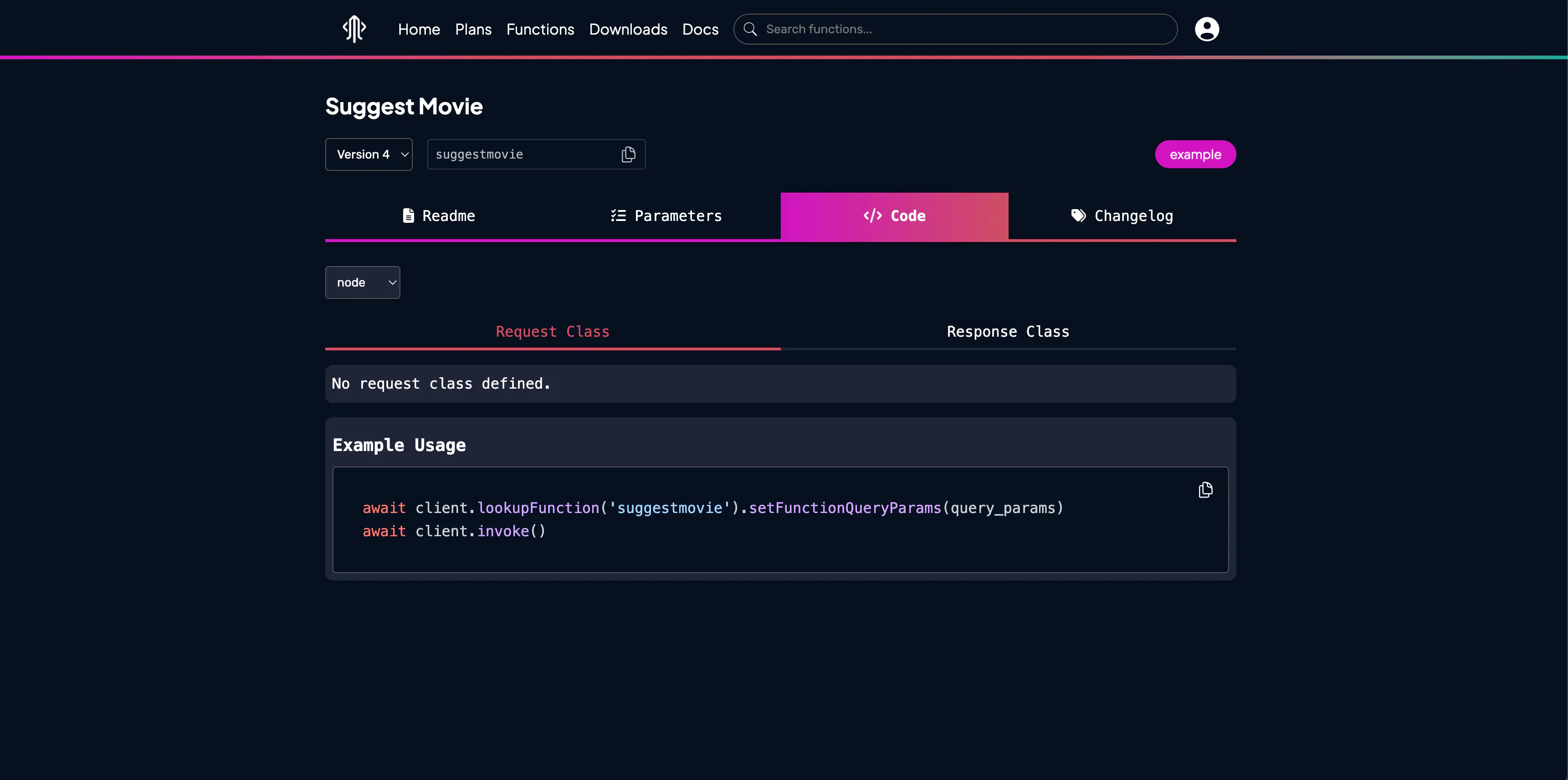
Task: Expand the Version 4 dropdown
Action: click(369, 154)
